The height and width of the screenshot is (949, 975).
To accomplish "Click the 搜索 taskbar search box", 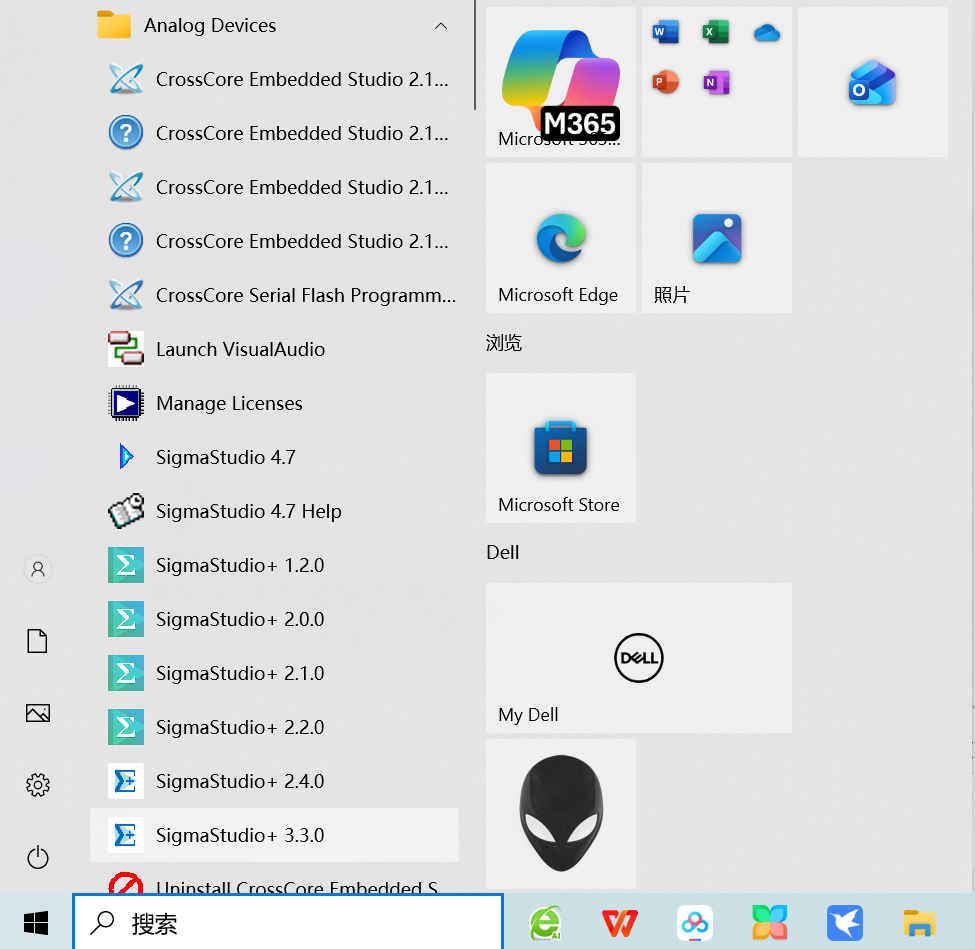I will [288, 923].
